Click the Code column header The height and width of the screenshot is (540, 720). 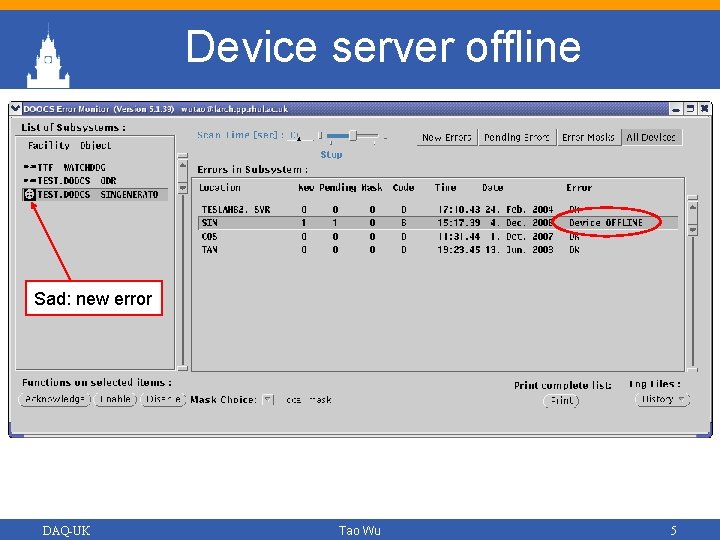coord(404,188)
